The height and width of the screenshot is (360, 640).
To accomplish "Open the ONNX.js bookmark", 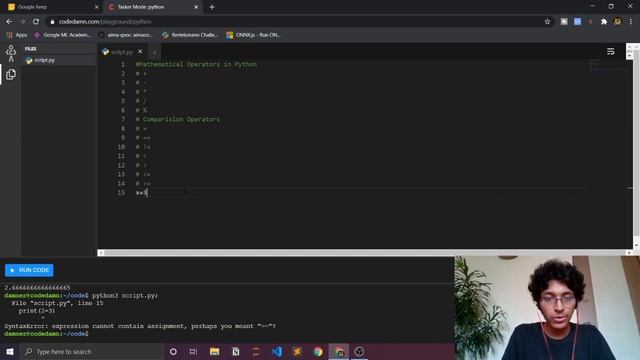I will [x=253, y=35].
